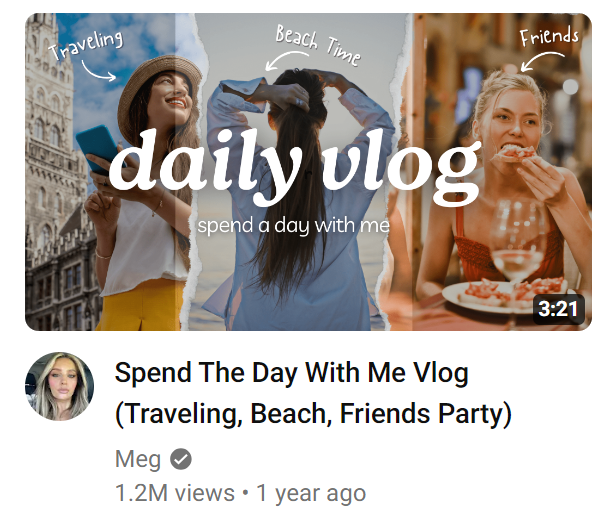Open Meg's channel avatar picture
Viewport: 615px width, 523px height.
point(59,386)
